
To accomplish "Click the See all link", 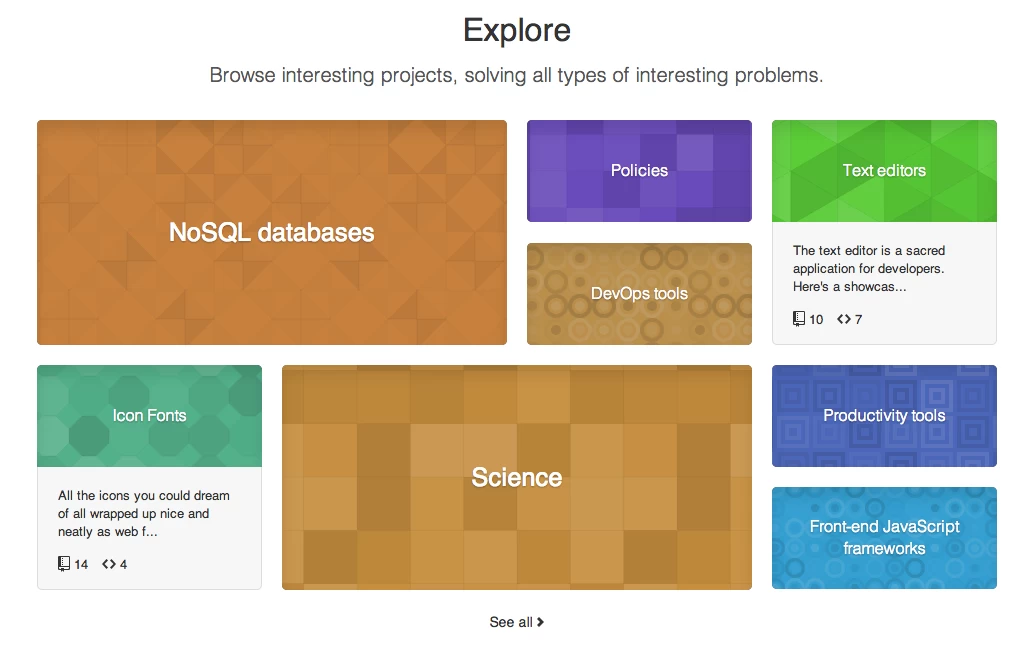I will (x=517, y=622).
